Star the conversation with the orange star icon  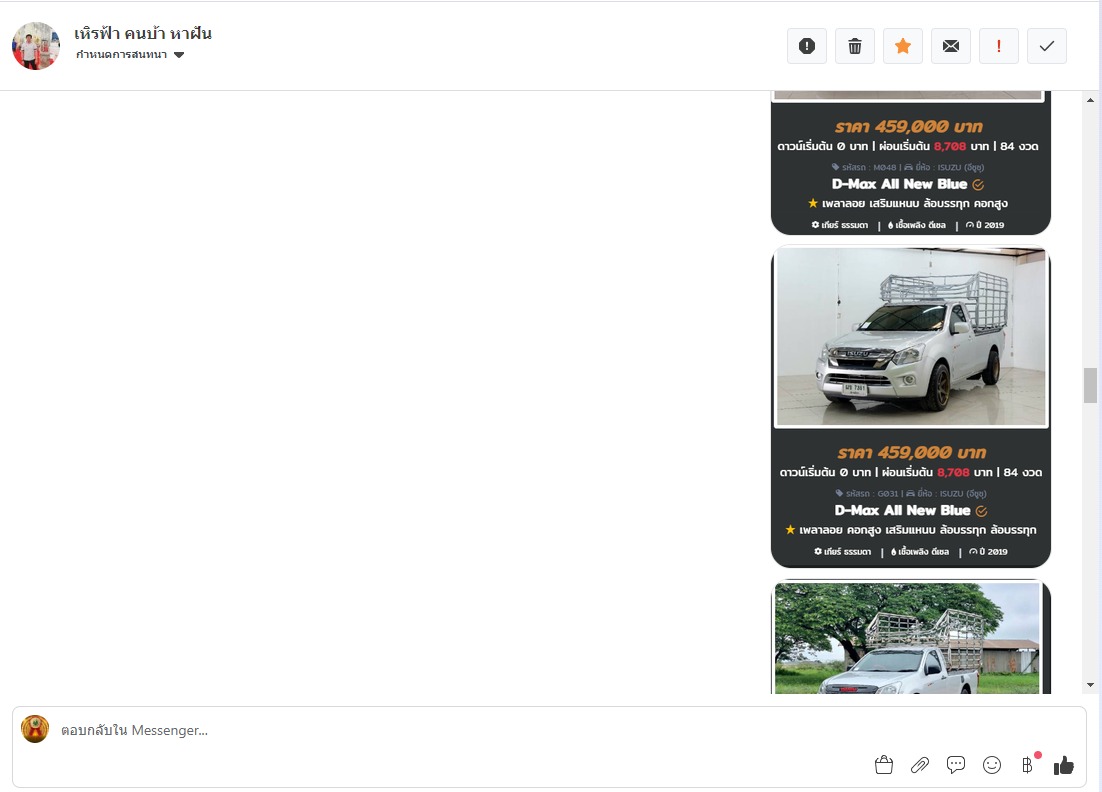point(903,46)
